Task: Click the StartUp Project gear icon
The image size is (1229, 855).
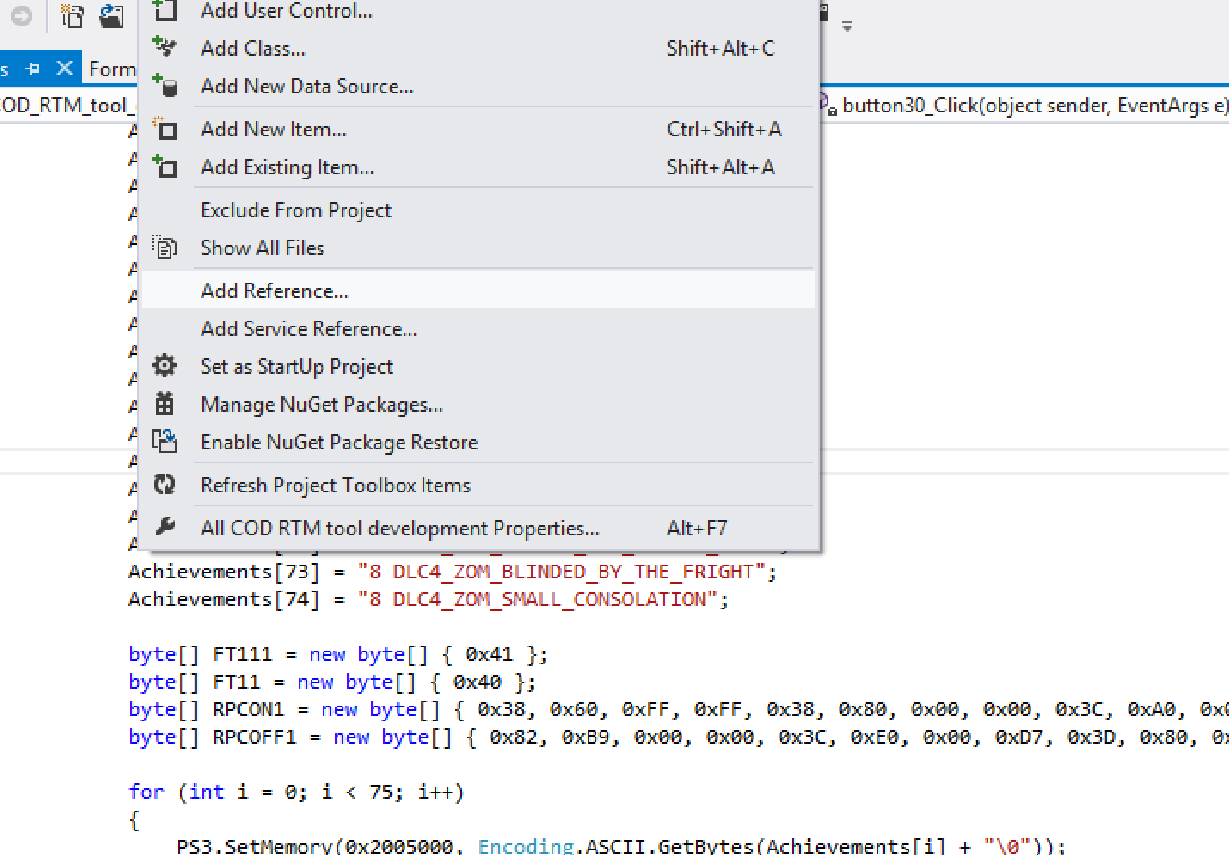Action: pos(164,366)
